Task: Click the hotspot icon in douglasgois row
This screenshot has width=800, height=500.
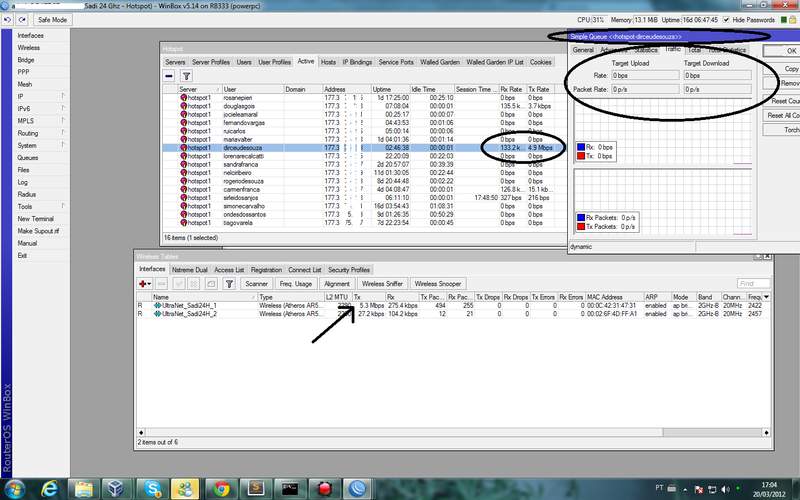Action: [184, 106]
